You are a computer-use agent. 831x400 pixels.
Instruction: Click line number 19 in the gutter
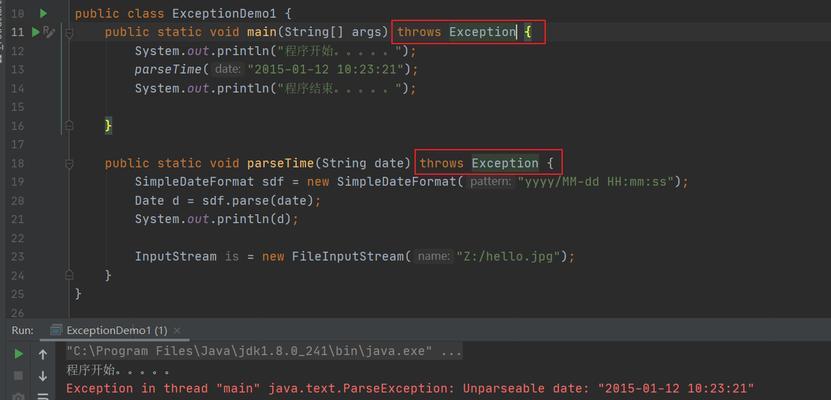click(17, 182)
